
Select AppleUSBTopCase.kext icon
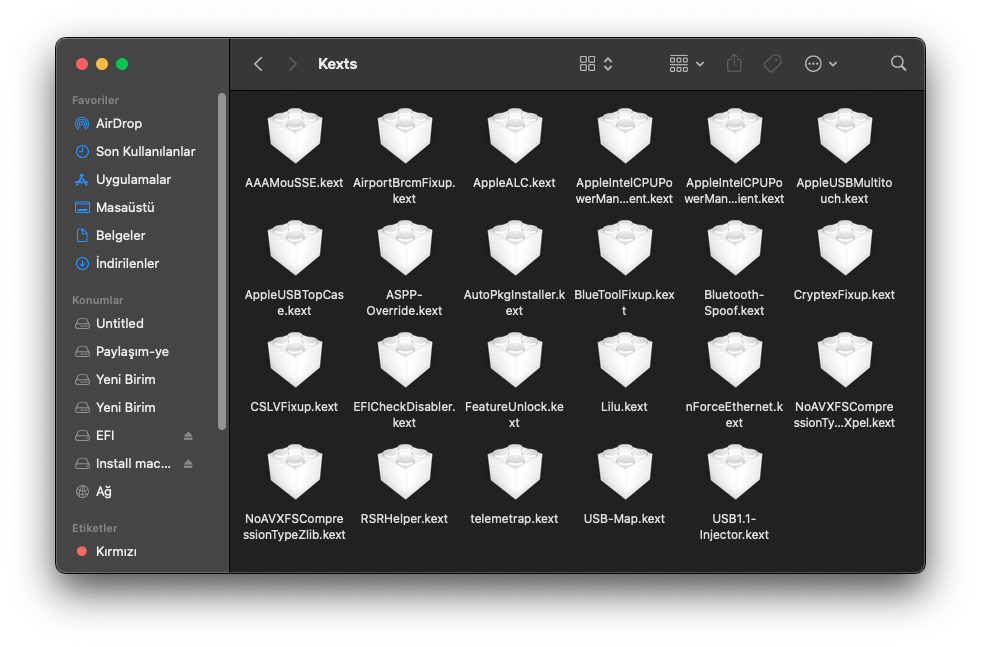point(295,248)
